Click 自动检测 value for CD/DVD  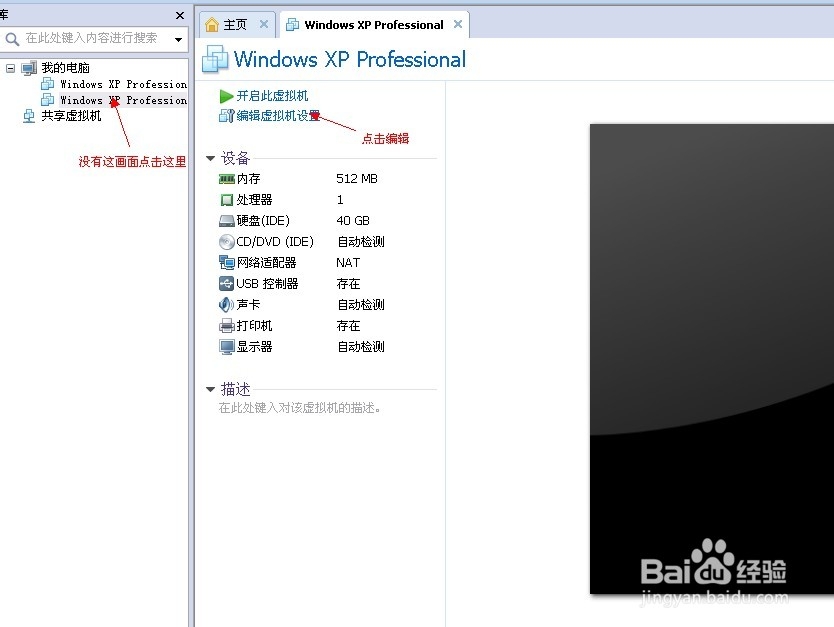(361, 242)
